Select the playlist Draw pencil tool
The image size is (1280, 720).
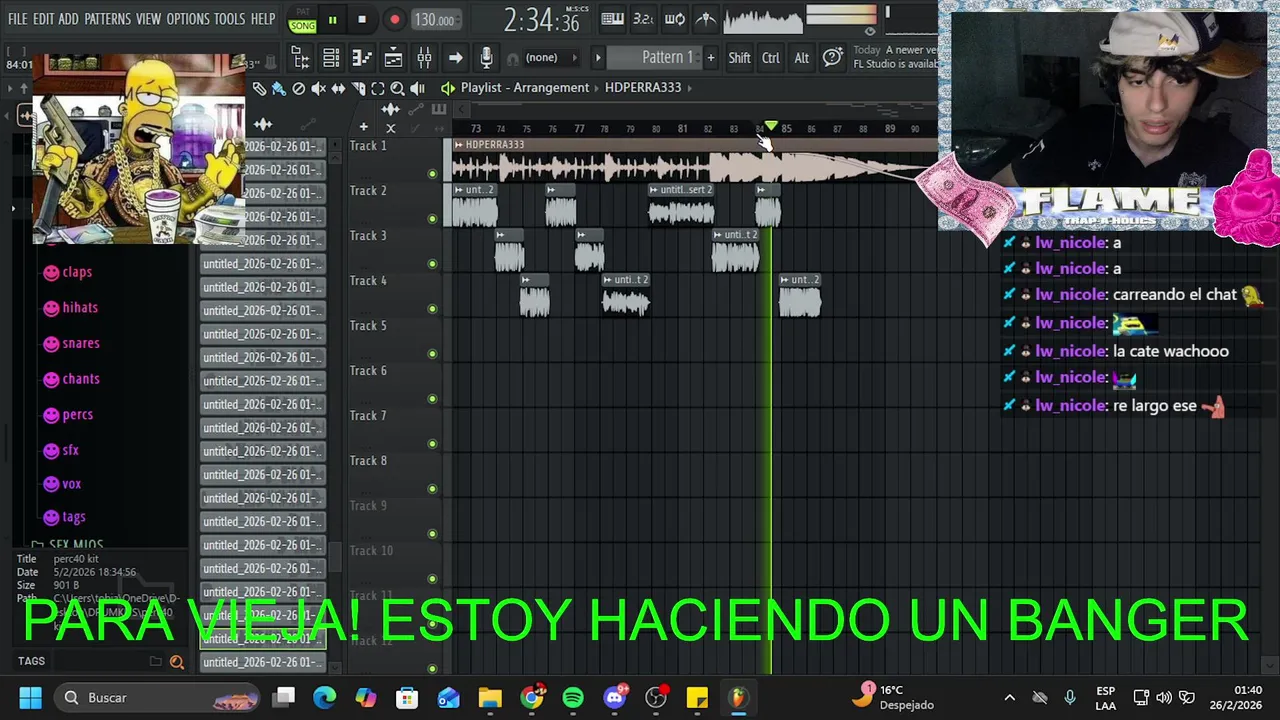tap(259, 88)
